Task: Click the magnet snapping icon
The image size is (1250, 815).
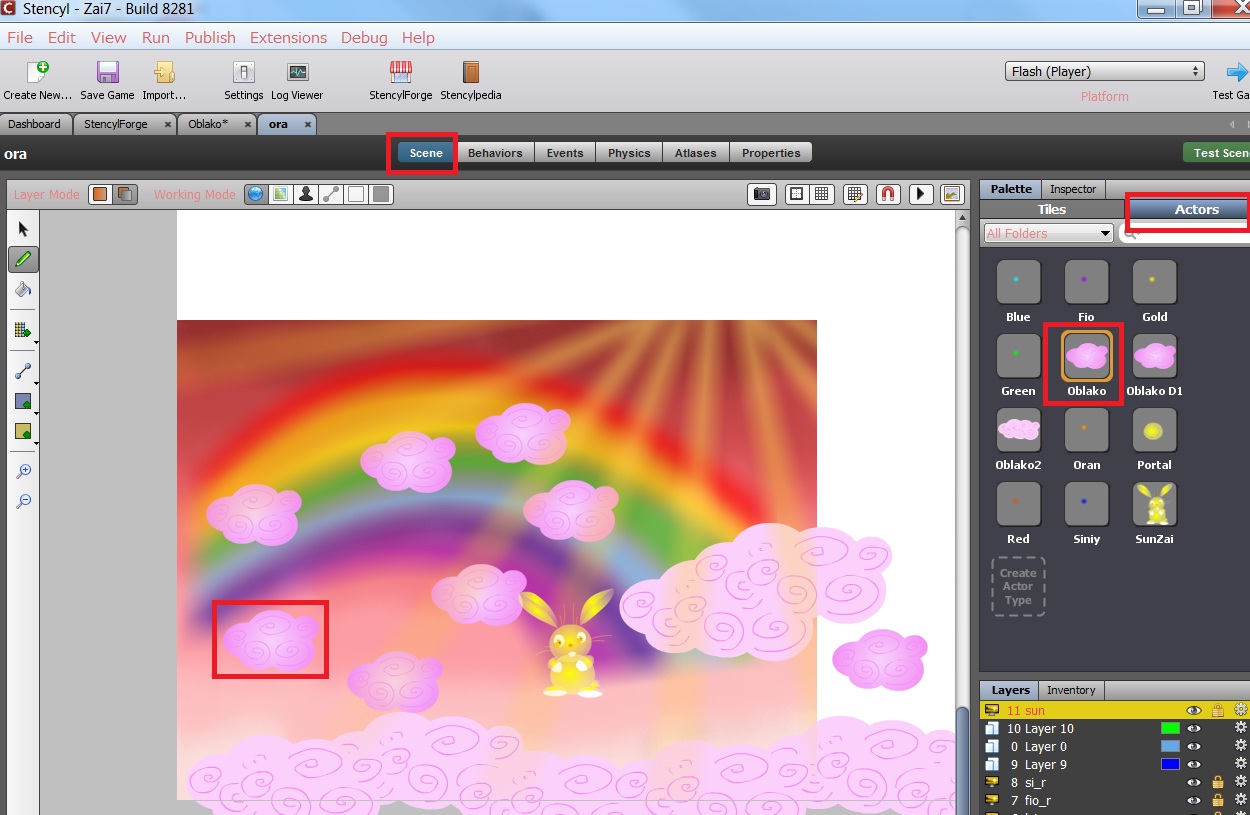Action: click(887, 194)
